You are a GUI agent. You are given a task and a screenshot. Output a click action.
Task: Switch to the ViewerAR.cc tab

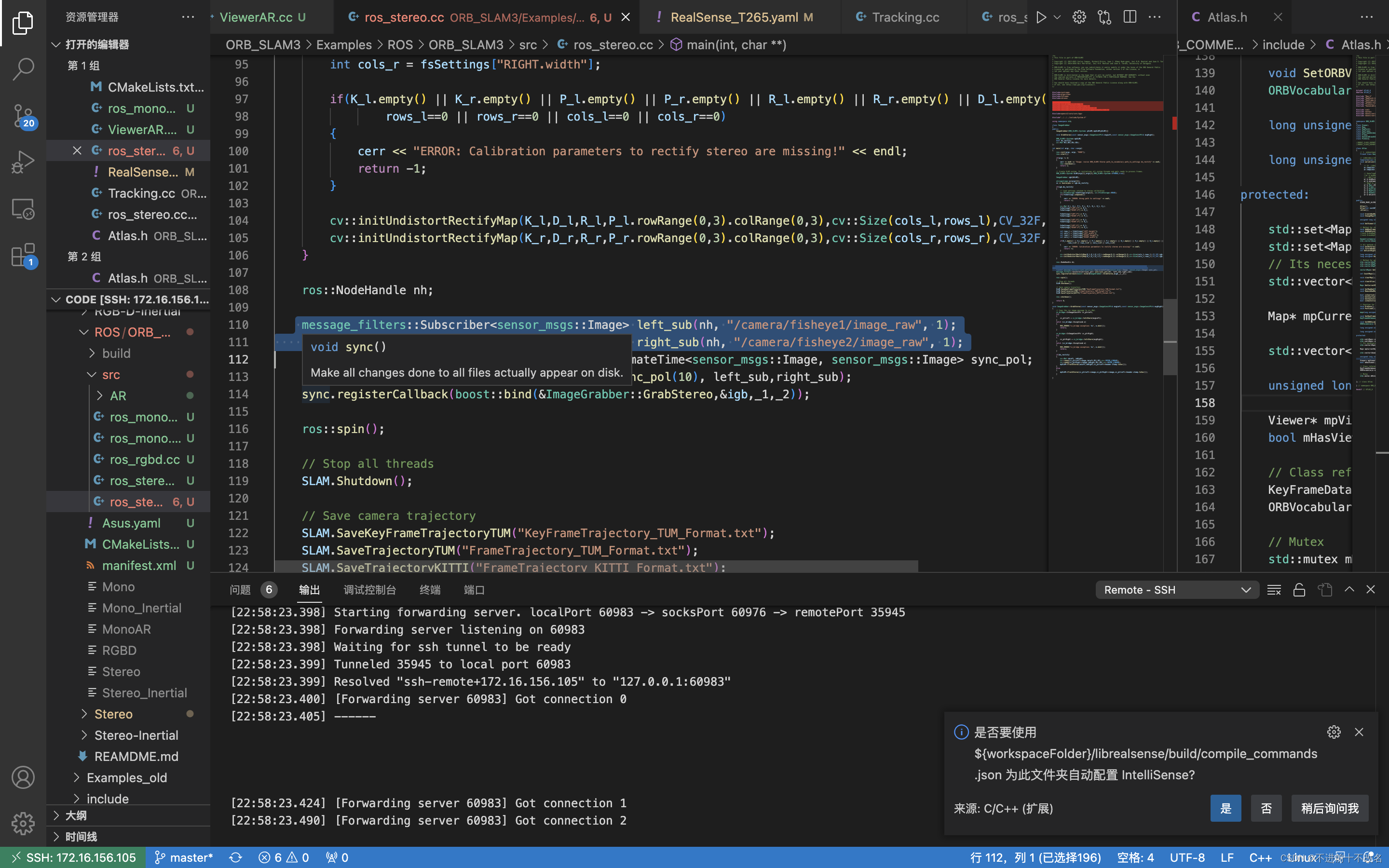[x=262, y=17]
